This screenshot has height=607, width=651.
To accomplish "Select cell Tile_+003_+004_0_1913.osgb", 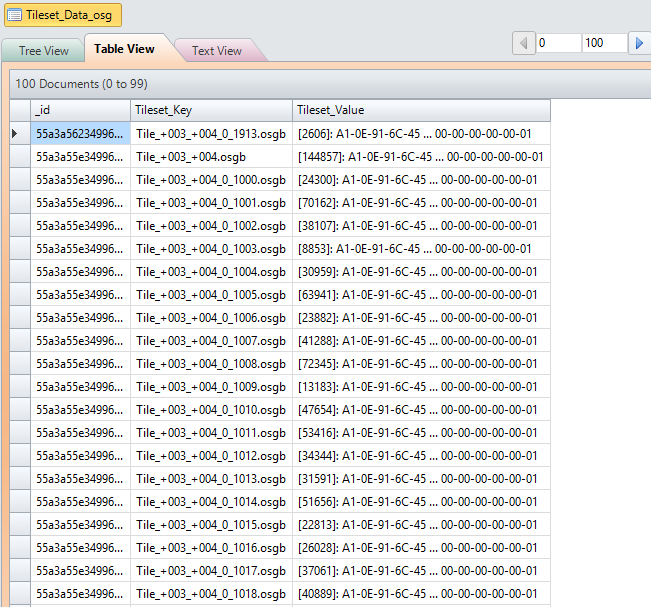I will click(x=212, y=134).
